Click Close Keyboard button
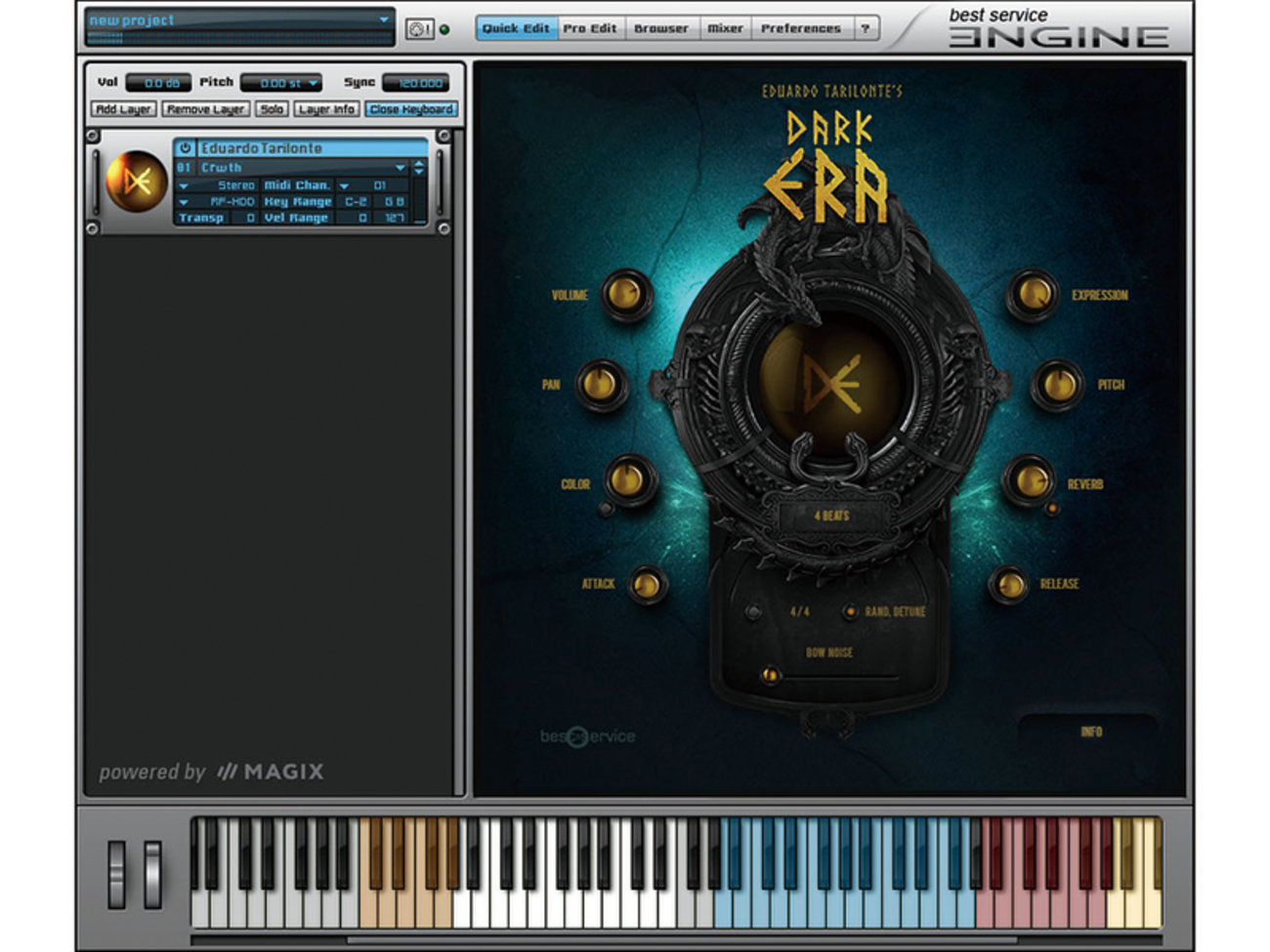The image size is (1270, 952). tap(411, 109)
